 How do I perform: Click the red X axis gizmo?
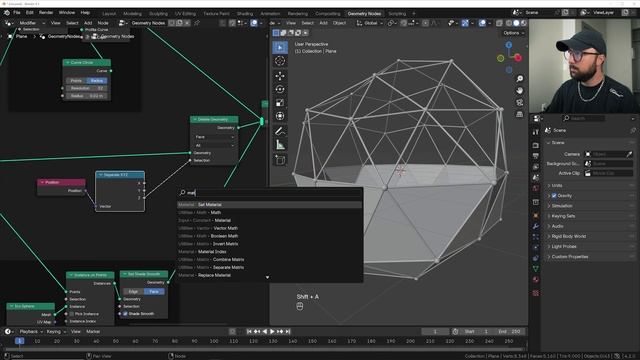coord(518,58)
